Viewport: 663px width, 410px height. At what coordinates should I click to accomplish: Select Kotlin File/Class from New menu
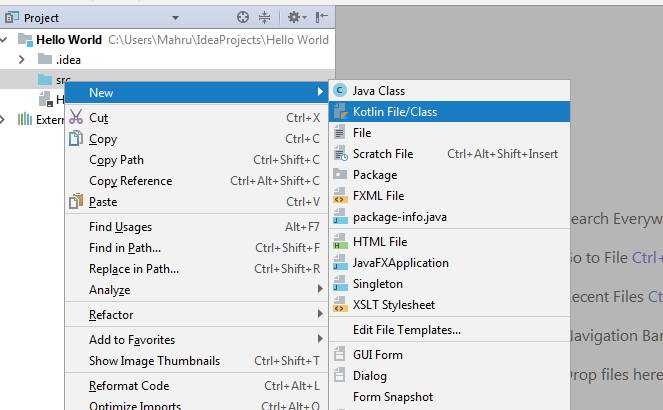(x=394, y=112)
